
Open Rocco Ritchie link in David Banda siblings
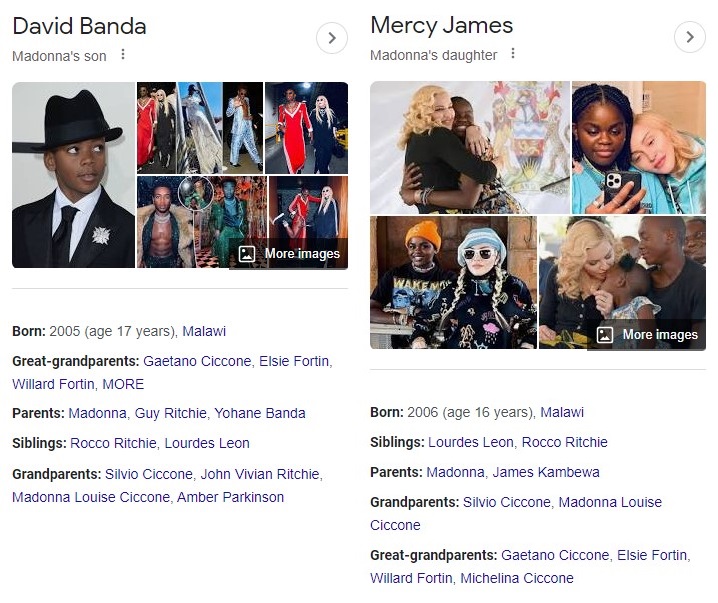click(113, 443)
